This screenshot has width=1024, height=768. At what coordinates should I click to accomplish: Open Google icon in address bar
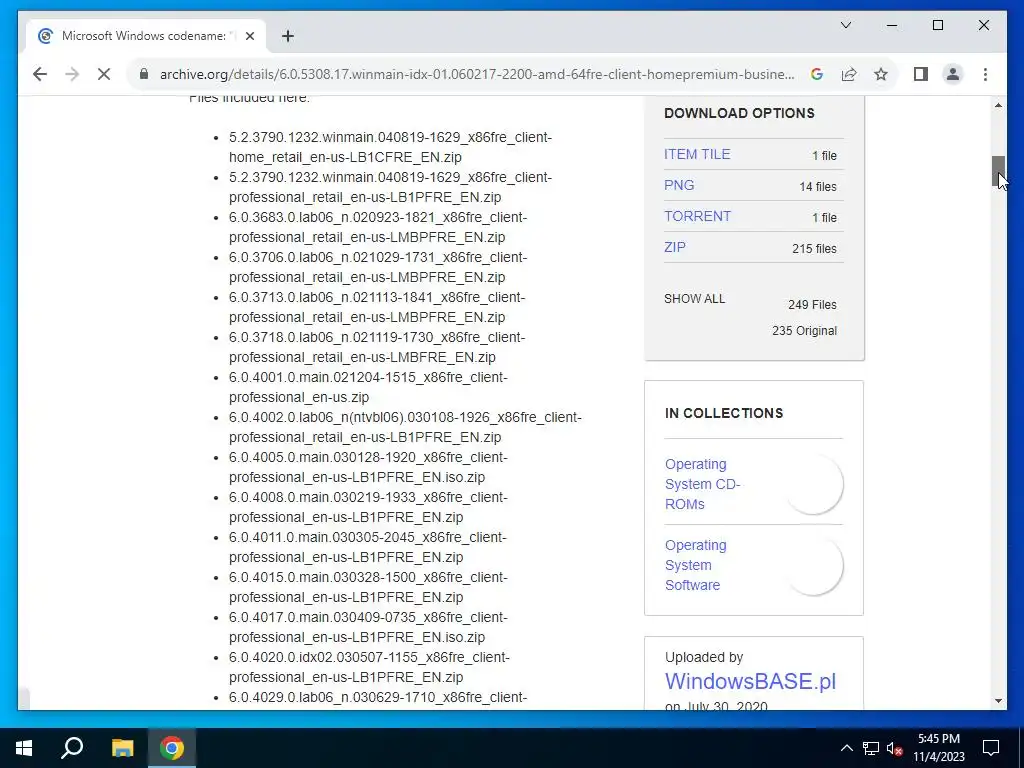(x=816, y=74)
